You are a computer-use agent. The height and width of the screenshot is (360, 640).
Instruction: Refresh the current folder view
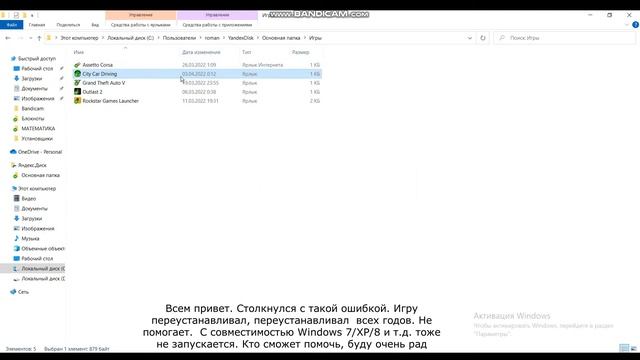point(483,38)
